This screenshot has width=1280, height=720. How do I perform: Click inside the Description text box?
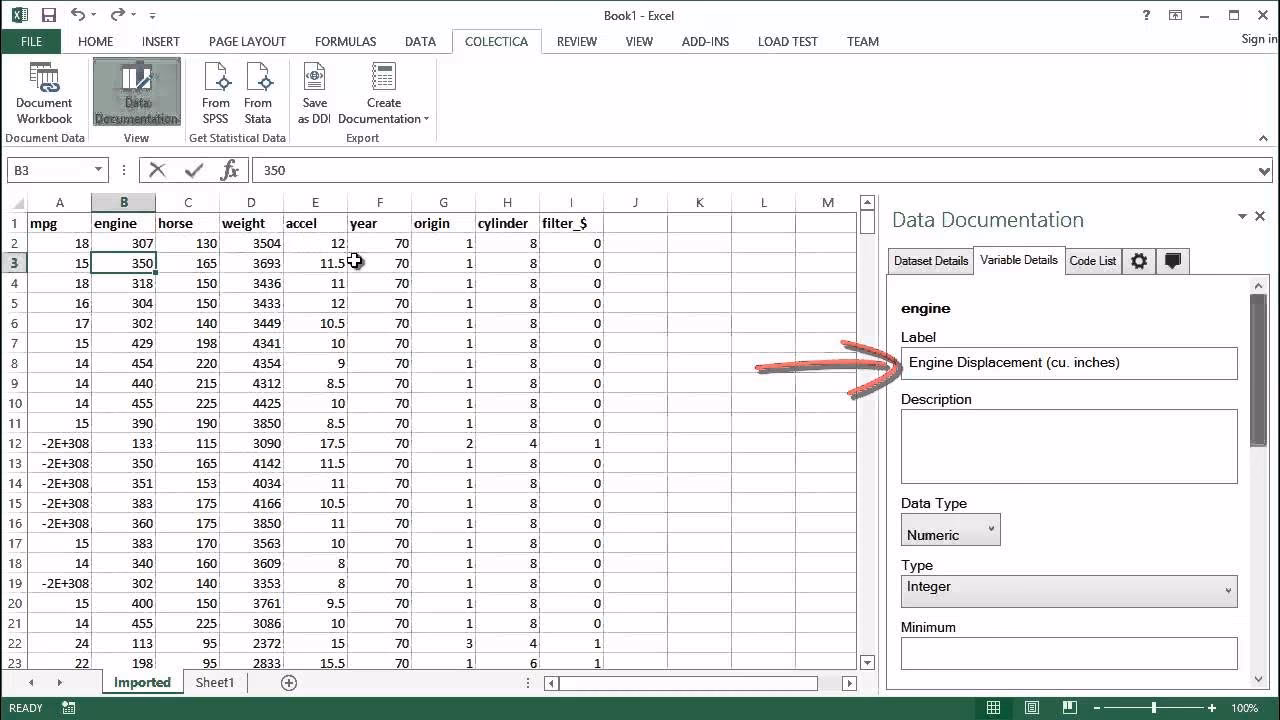pyautogui.click(x=1069, y=445)
